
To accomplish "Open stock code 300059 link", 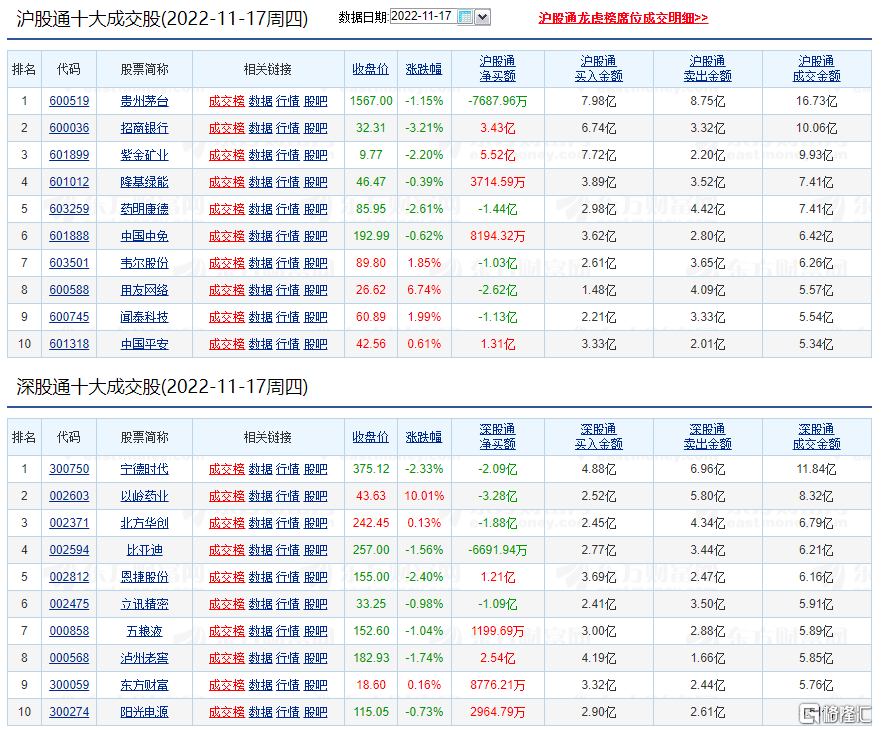I will (69, 684).
